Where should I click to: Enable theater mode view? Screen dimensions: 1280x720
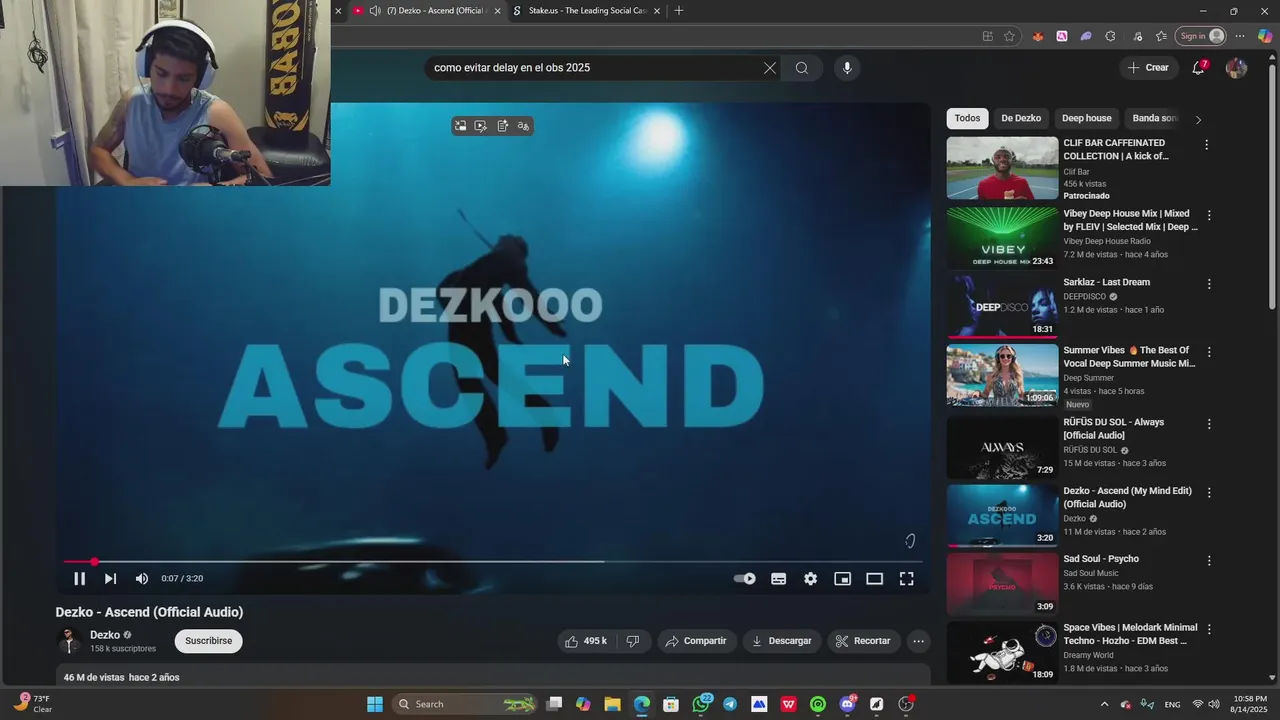(x=874, y=578)
